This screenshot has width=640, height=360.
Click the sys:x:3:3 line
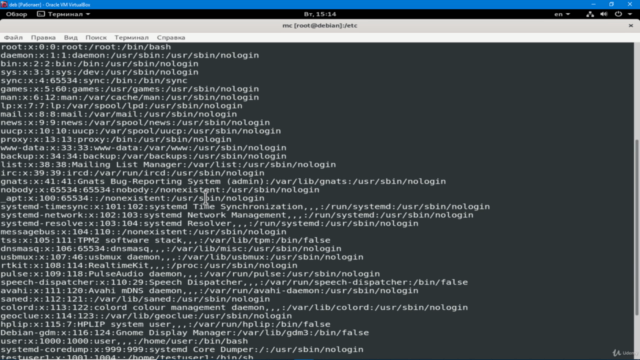pyautogui.click(x=100, y=72)
